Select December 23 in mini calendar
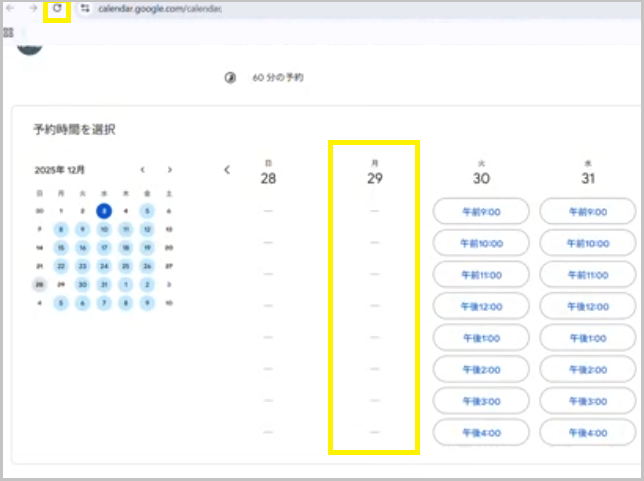644x481 pixels. (83, 266)
